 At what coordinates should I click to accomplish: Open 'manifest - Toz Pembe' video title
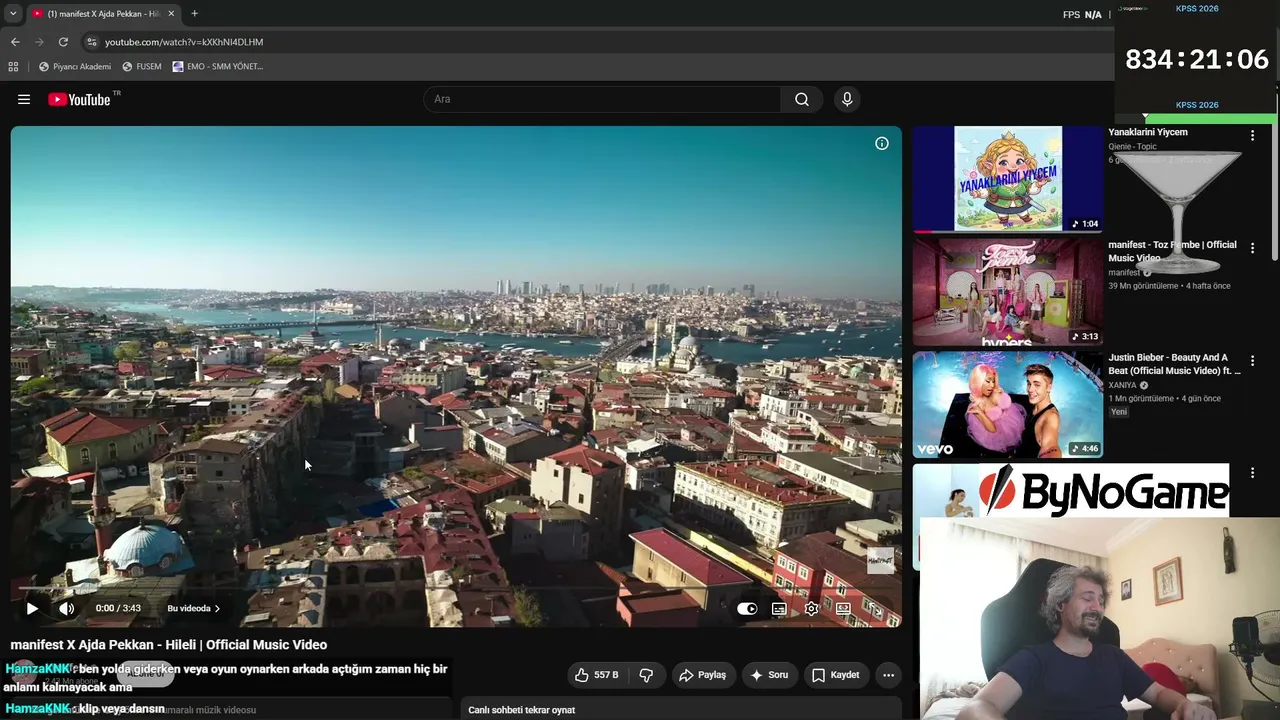(x=1172, y=251)
